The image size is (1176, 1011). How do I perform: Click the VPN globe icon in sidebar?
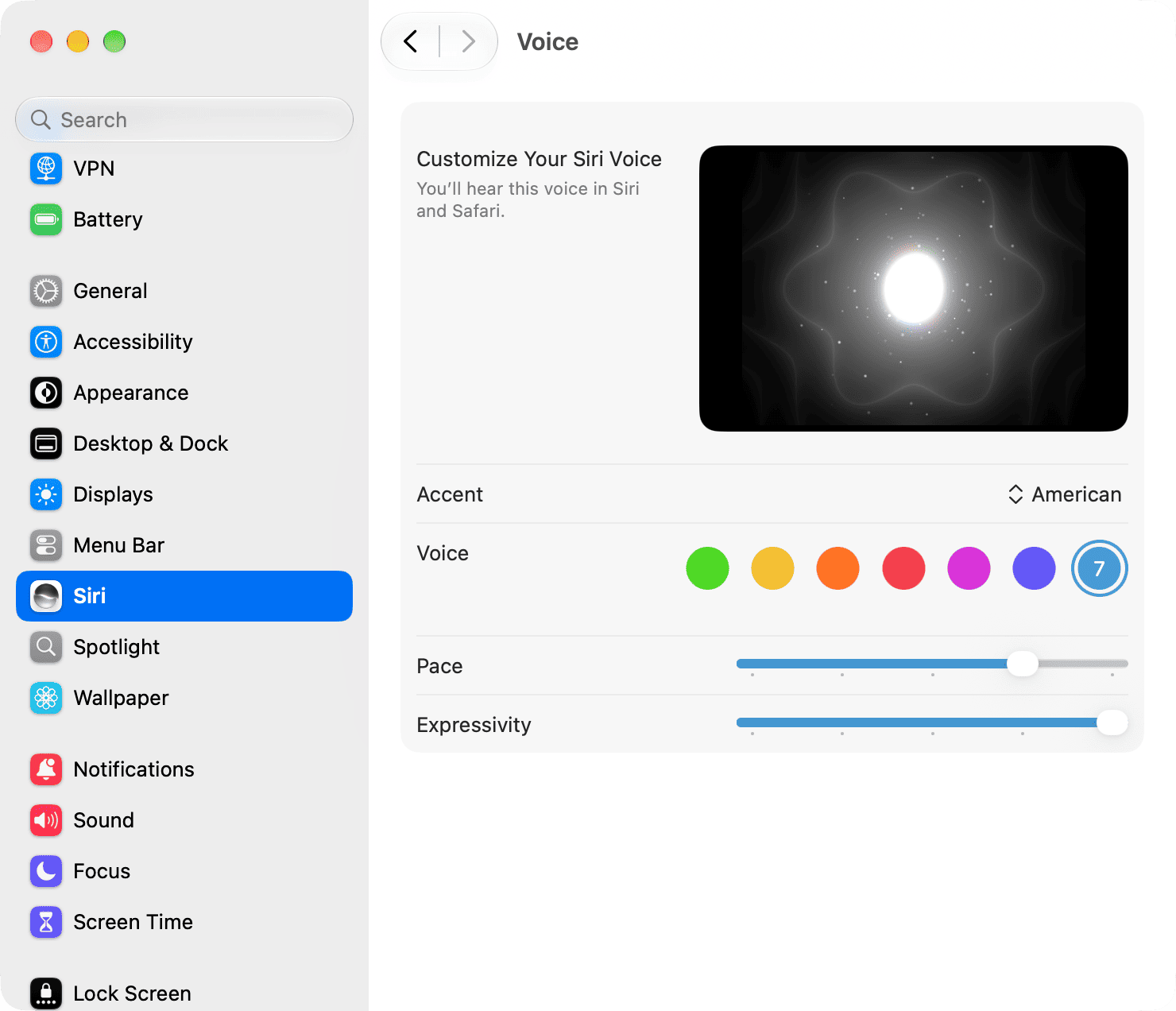tap(46, 168)
